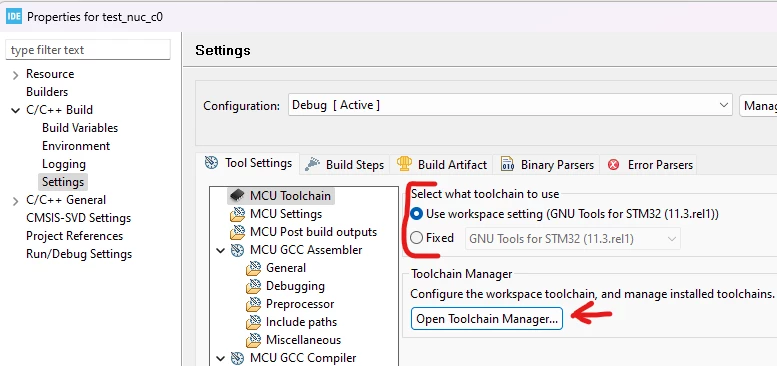
Task: Select Project References in tree
Action: tap(74, 236)
